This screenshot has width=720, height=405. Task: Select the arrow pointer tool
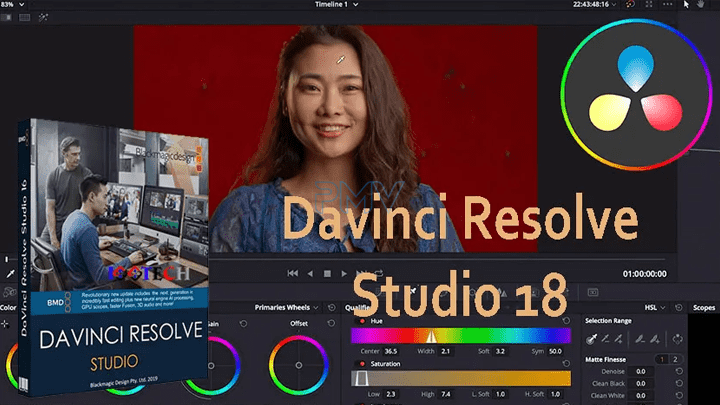[x=686, y=4]
